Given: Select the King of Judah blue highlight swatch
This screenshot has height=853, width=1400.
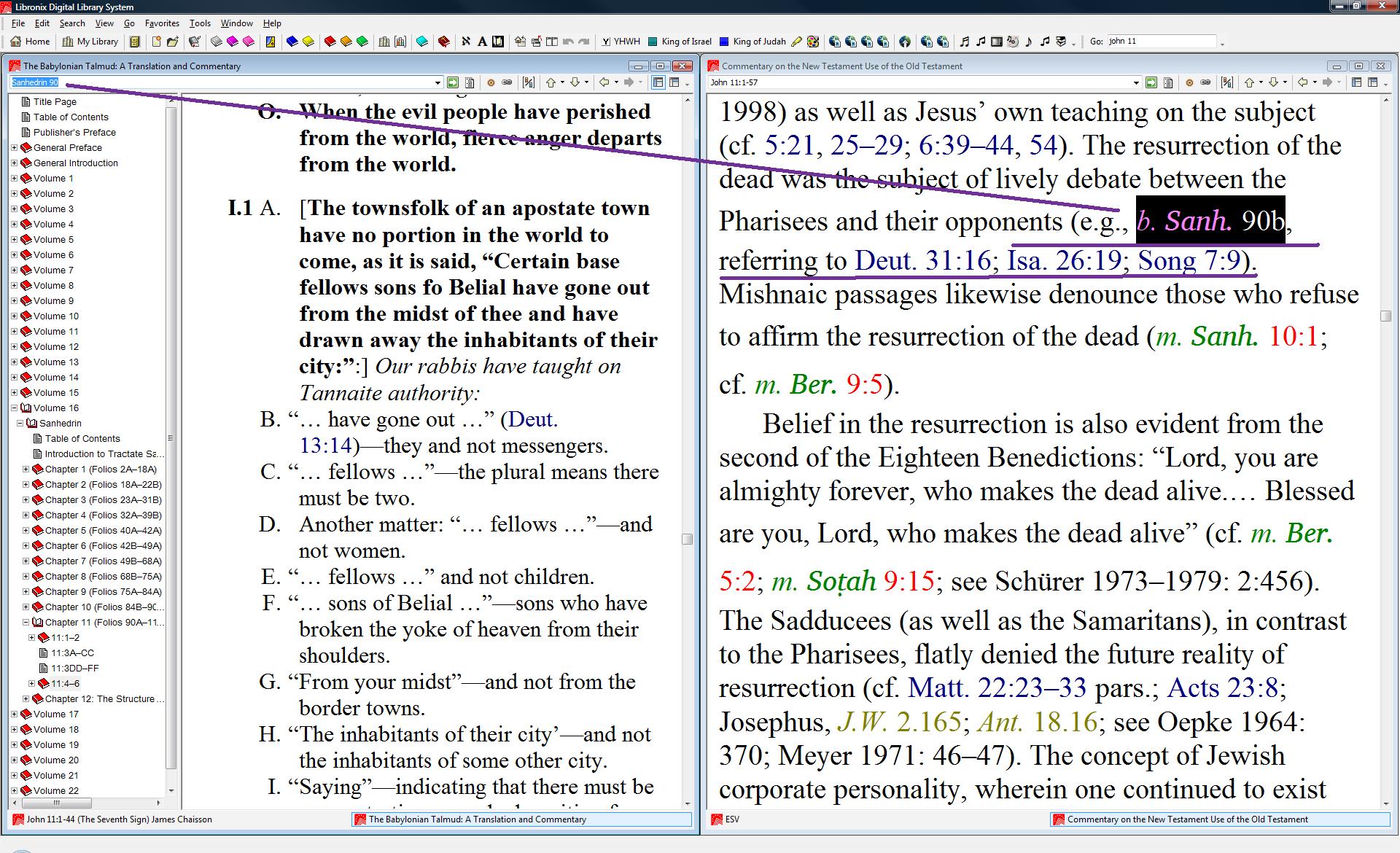Looking at the screenshot, I should (724, 42).
